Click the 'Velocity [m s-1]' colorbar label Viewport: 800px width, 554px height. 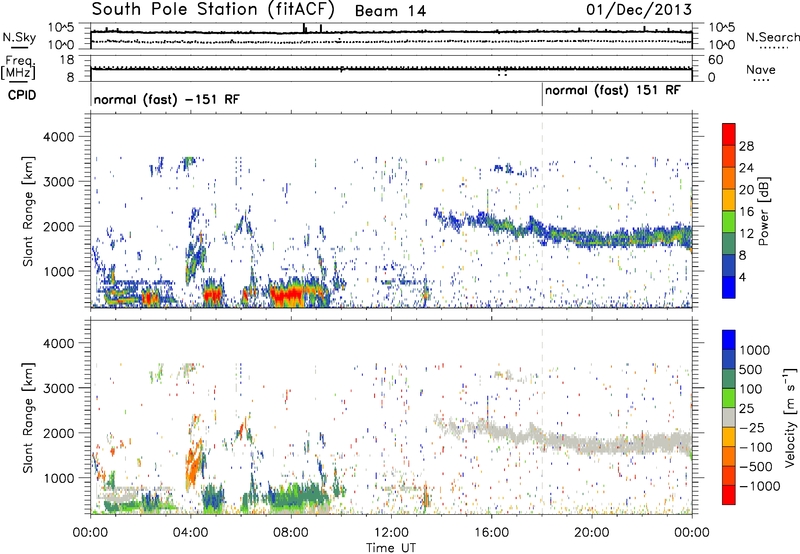(x=790, y=417)
